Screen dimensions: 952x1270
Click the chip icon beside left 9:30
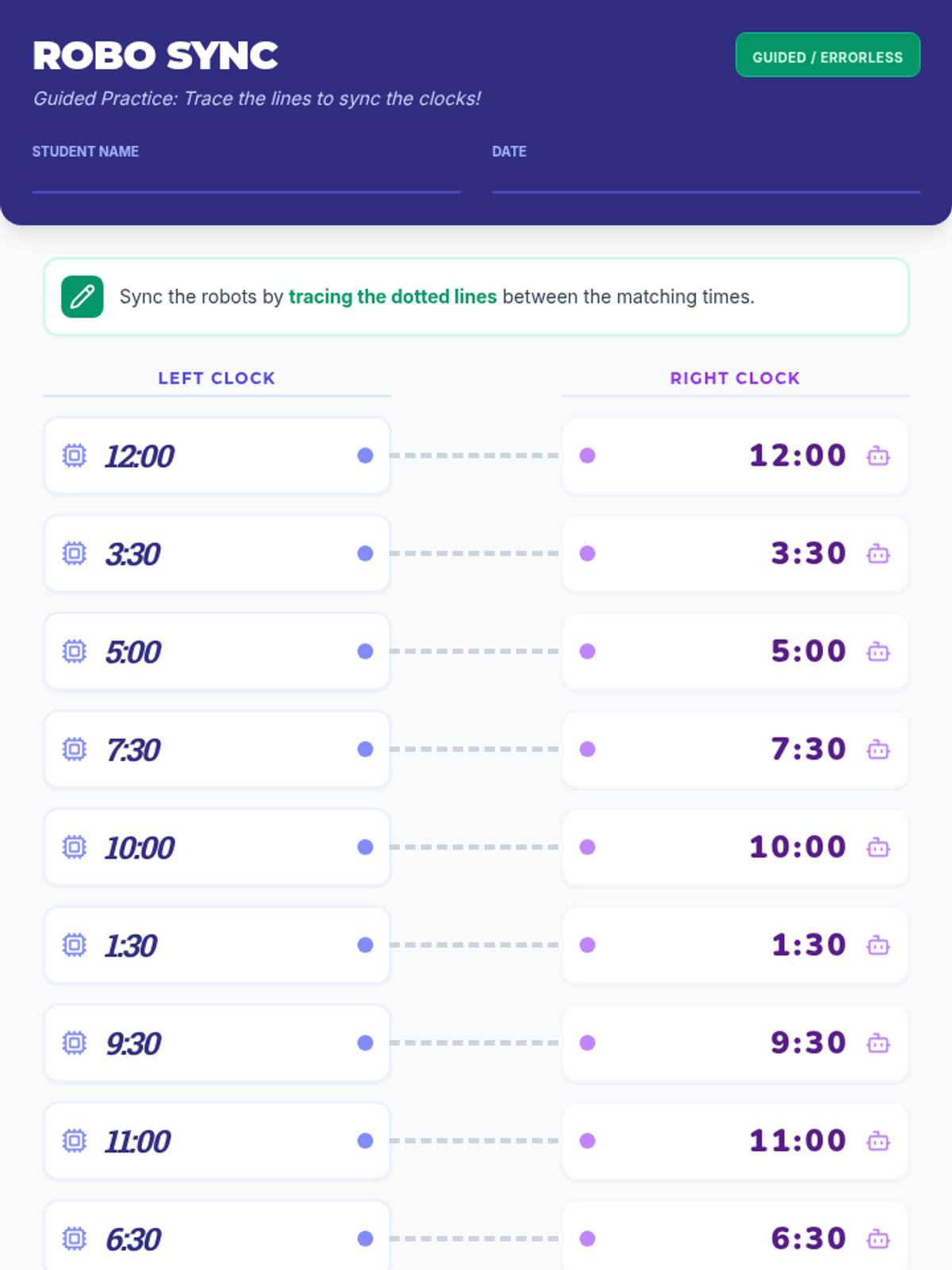(x=75, y=1043)
